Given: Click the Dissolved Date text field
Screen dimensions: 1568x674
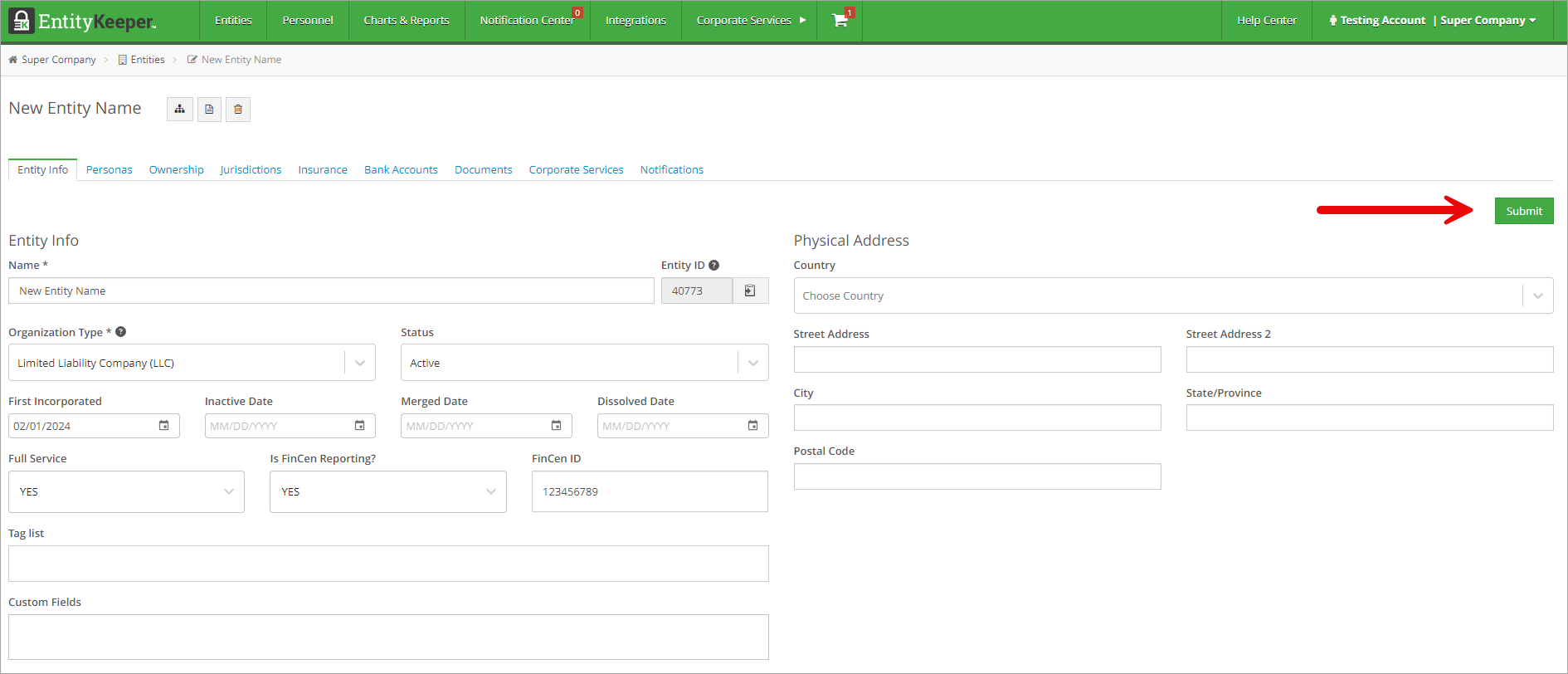Looking at the screenshot, I should [683, 426].
